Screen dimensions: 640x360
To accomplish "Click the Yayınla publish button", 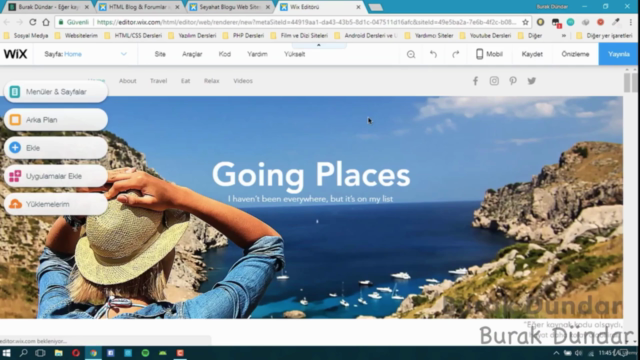I will (x=618, y=54).
